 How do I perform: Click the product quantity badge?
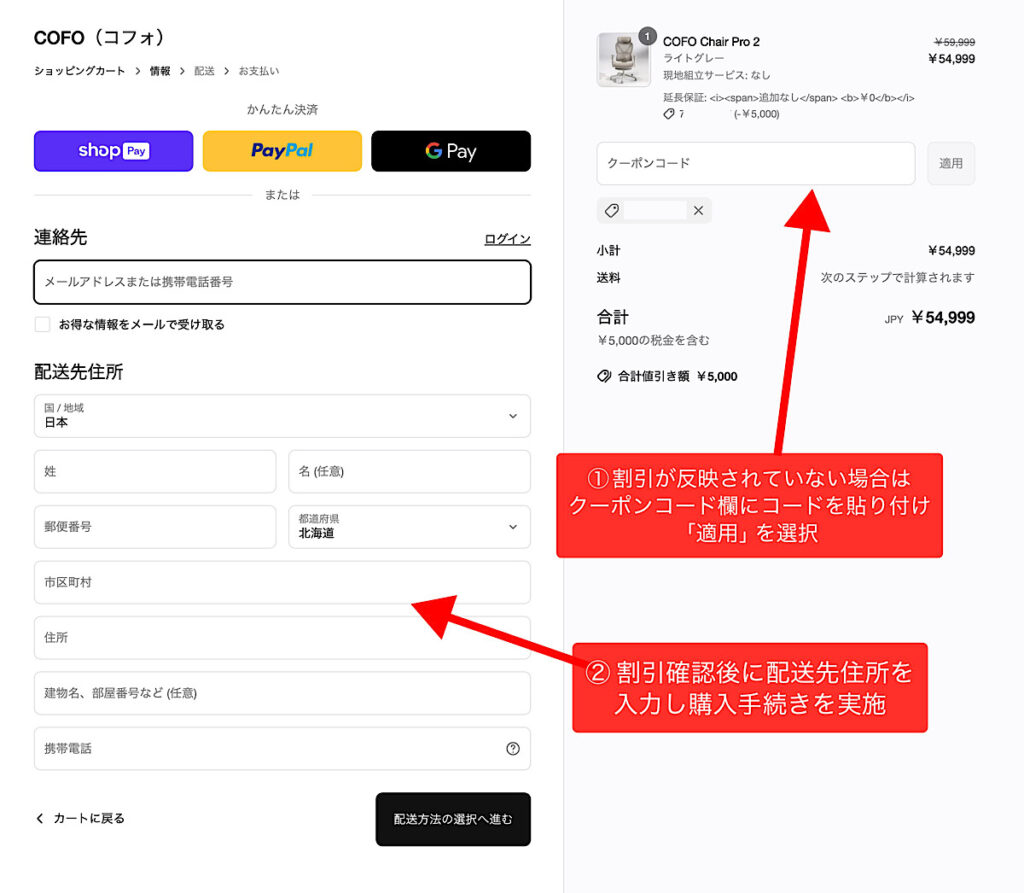[x=647, y=36]
